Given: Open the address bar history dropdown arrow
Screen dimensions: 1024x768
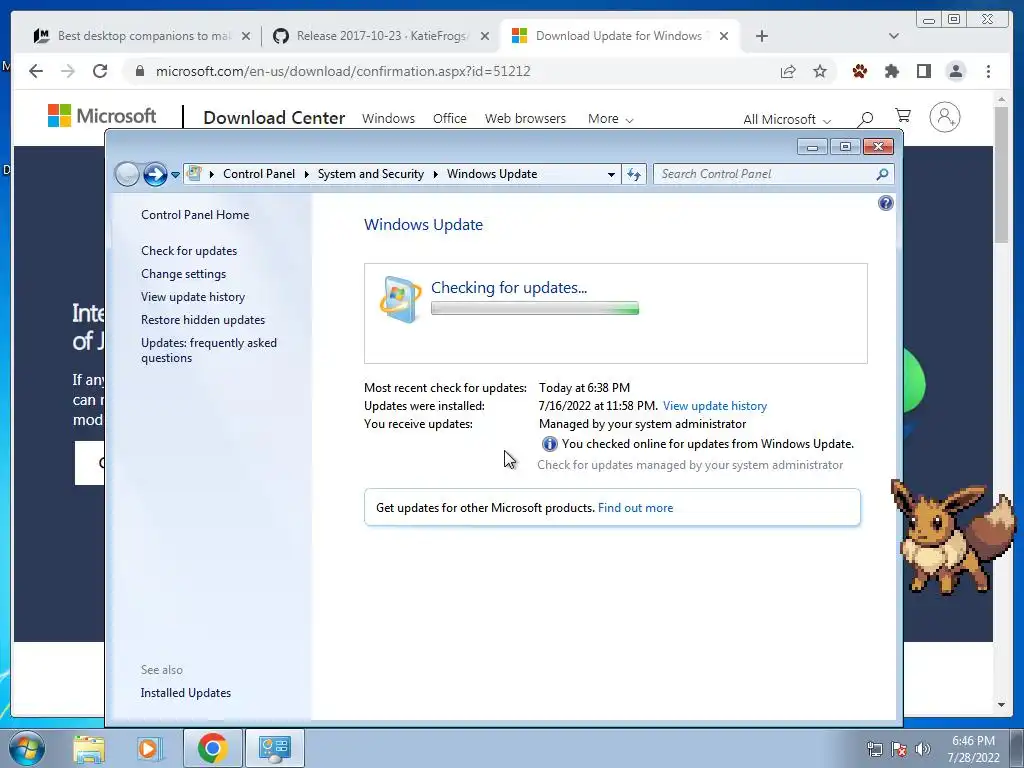Looking at the screenshot, I should coord(611,174).
